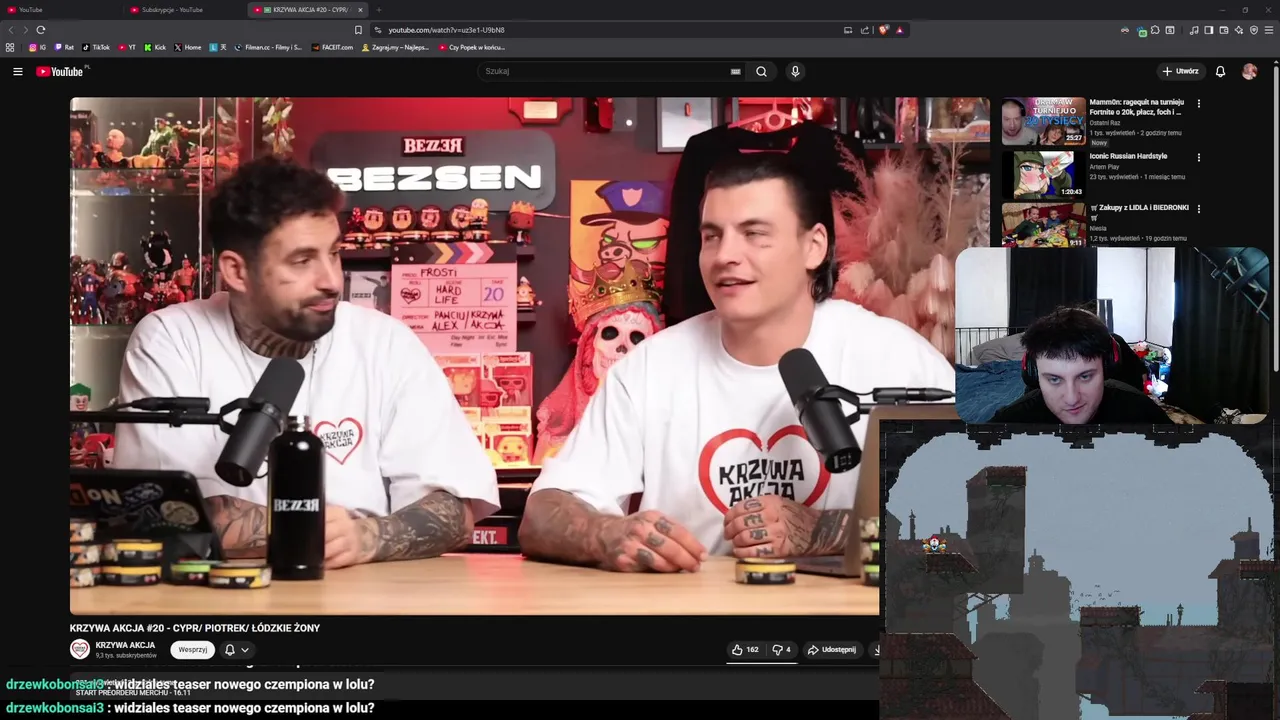Open the FACEIT.com bookmark
Image resolution: width=1280 pixels, height=720 pixels.
332,47
